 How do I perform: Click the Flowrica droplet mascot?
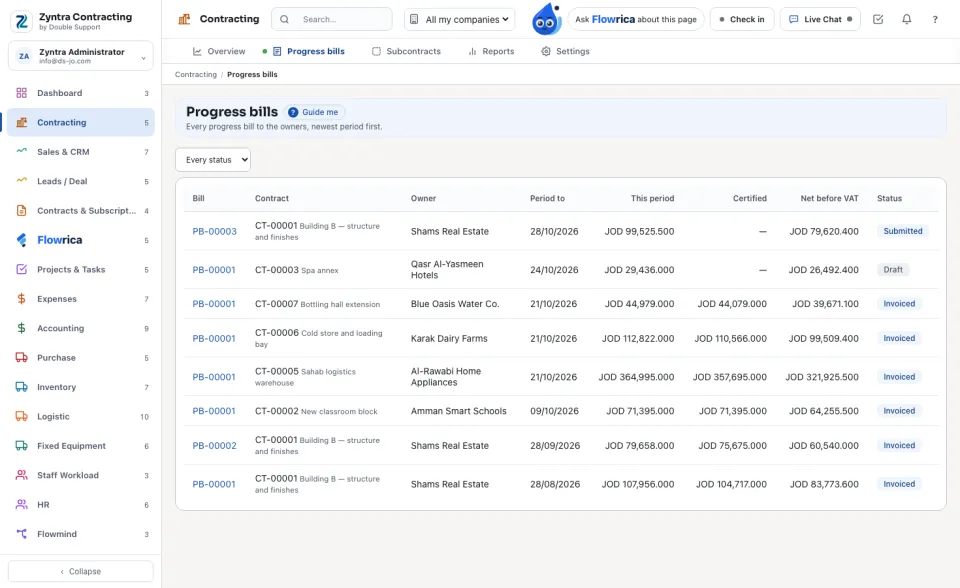[x=546, y=19]
